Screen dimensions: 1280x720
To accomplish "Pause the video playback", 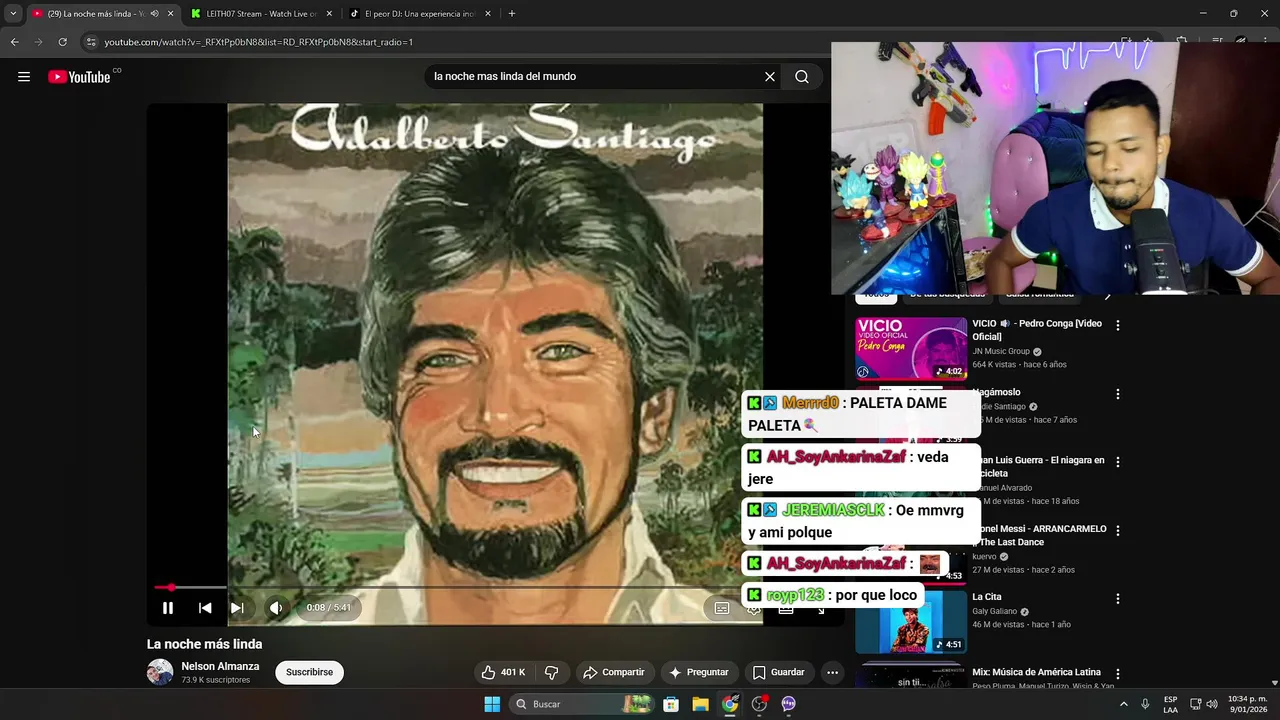I will 168,608.
